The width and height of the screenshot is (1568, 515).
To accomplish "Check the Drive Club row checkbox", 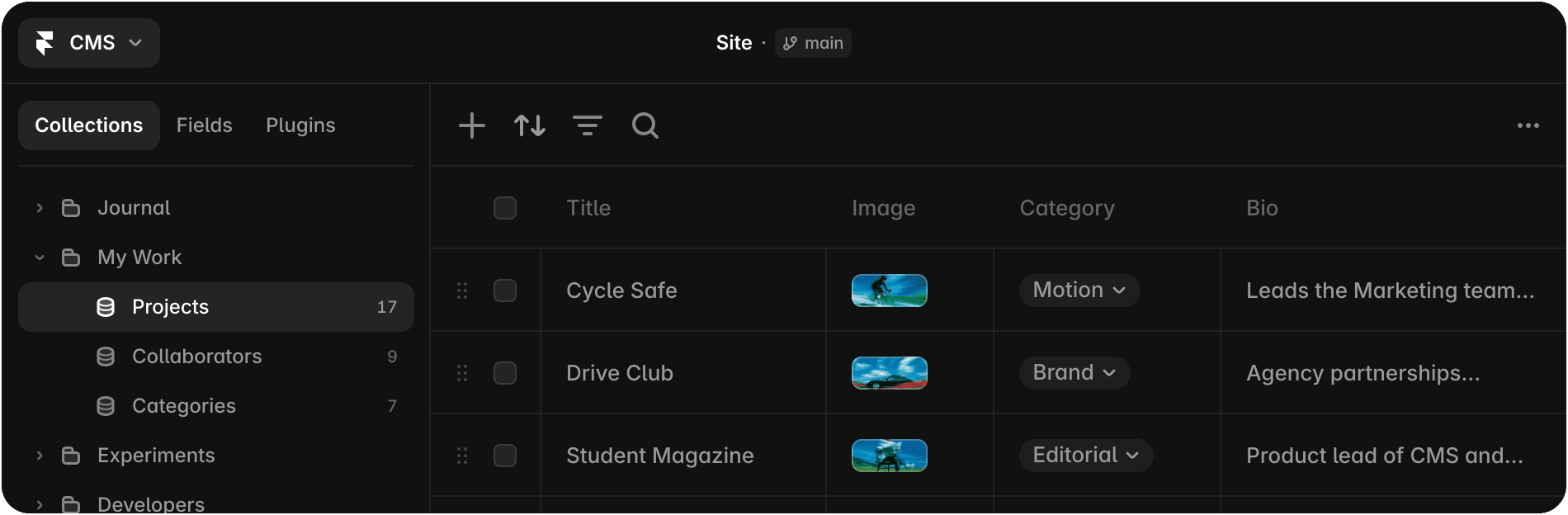I will point(505,373).
